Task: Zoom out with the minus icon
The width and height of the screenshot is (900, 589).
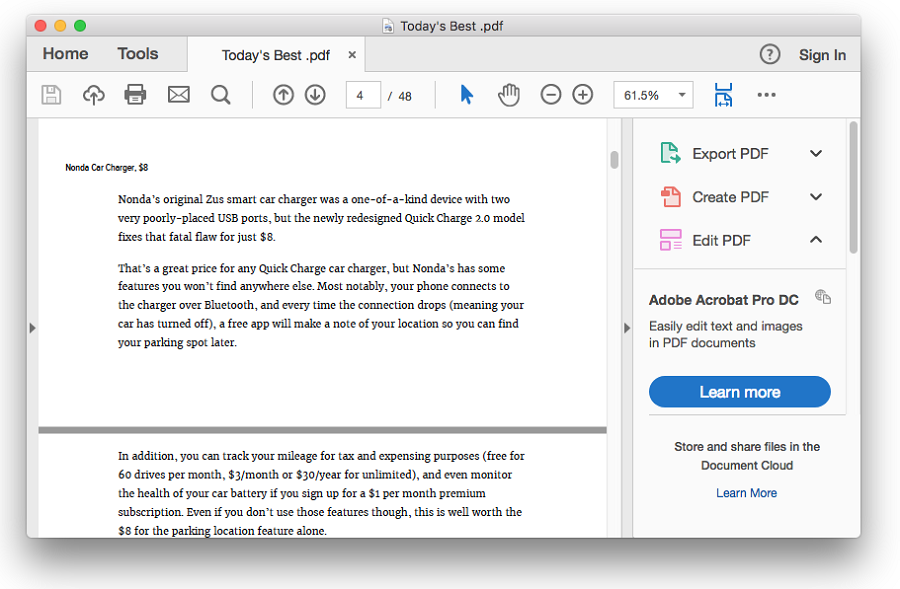Action: (551, 95)
